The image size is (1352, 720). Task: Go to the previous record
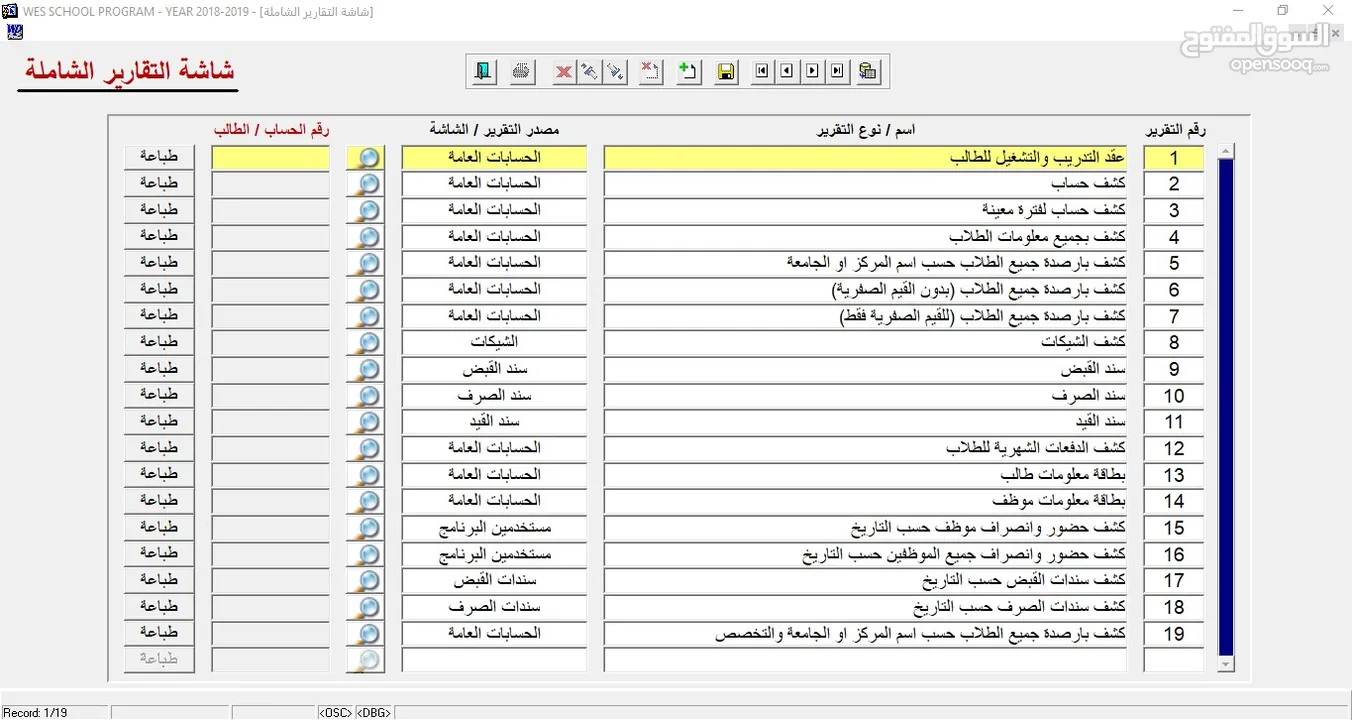point(788,71)
